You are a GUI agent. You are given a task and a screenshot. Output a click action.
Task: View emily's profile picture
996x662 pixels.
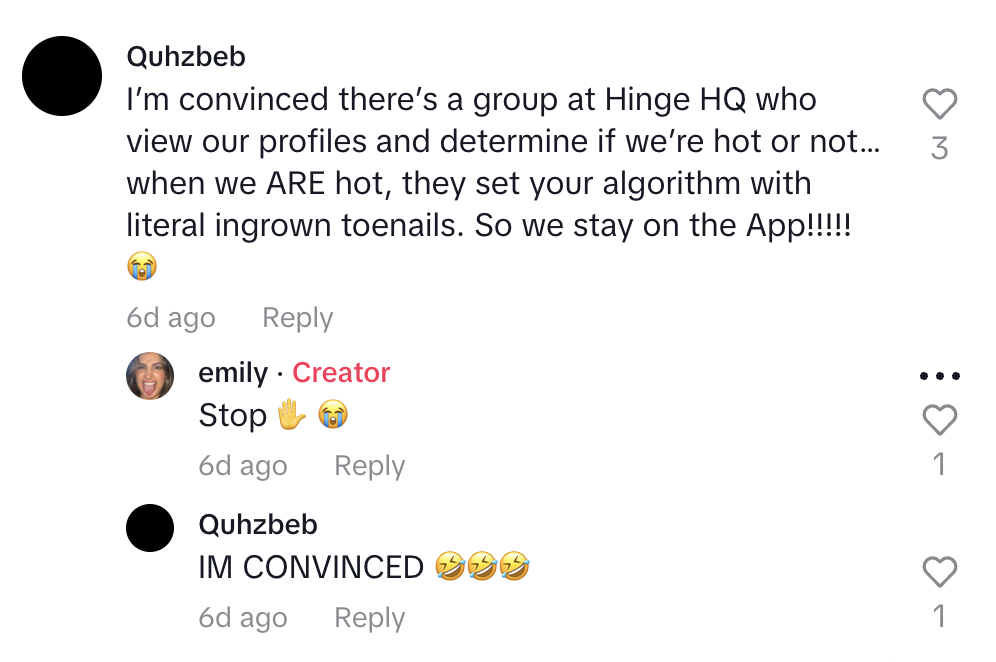[150, 376]
